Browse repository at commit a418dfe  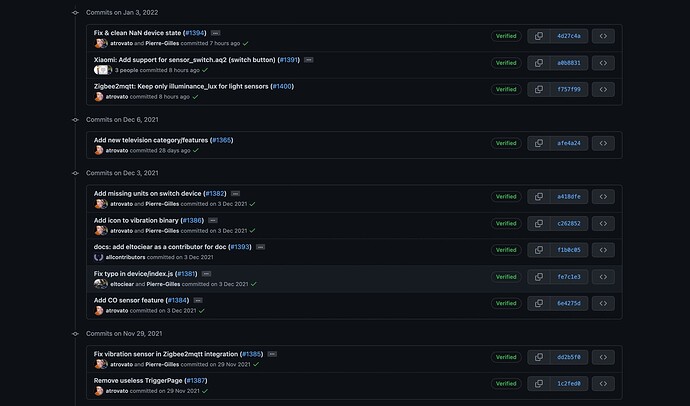pos(603,197)
